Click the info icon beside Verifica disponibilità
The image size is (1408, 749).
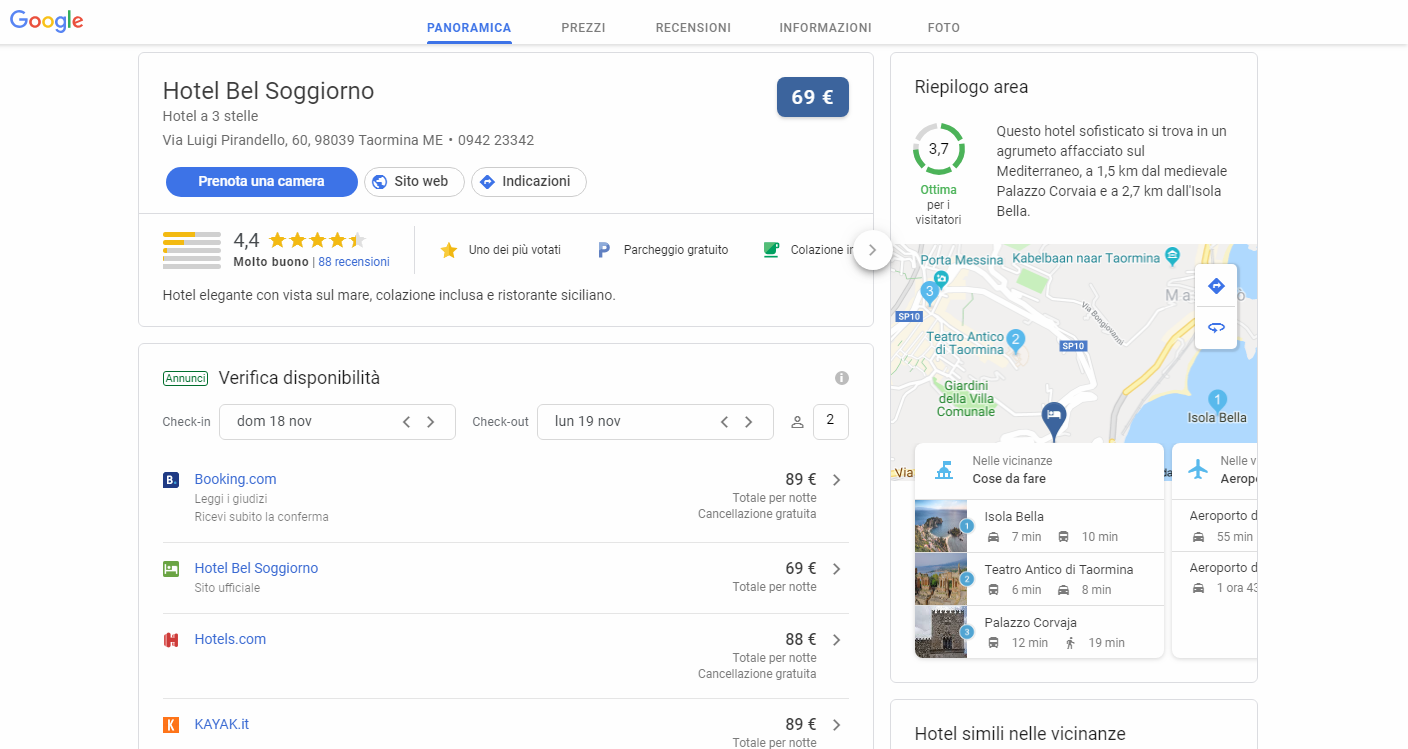tap(841, 378)
